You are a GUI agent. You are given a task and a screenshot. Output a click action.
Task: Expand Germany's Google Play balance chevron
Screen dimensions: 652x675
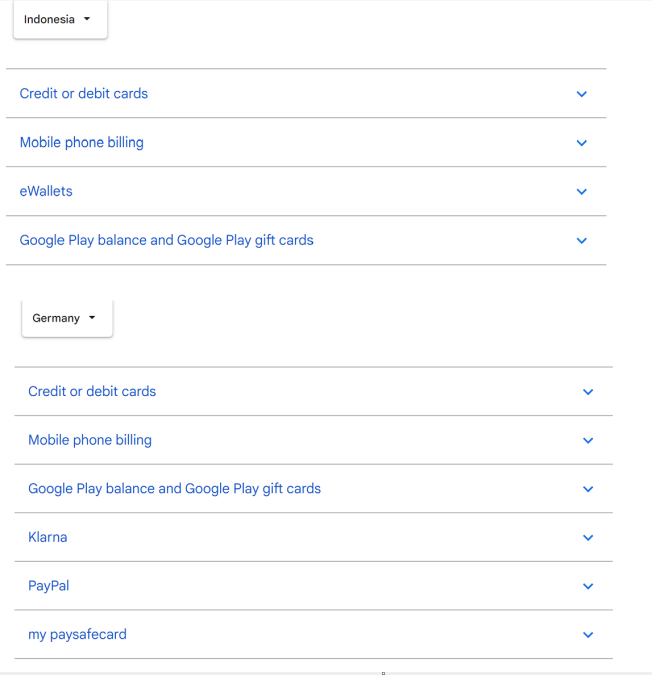tap(588, 490)
